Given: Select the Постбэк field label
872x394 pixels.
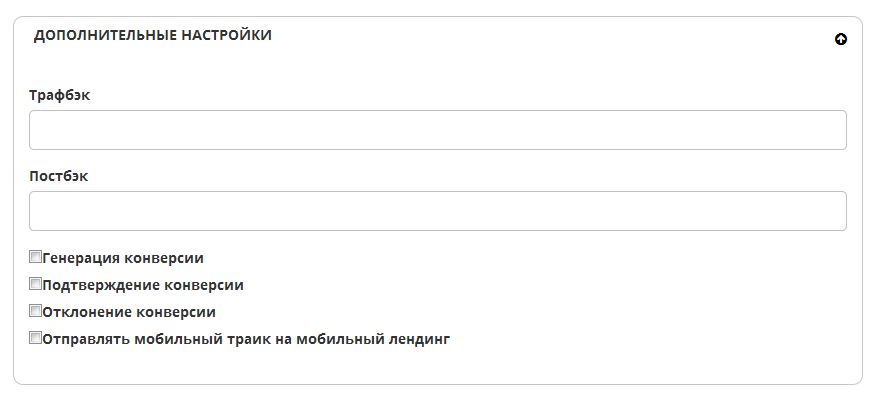Looking at the screenshot, I should point(58,176).
